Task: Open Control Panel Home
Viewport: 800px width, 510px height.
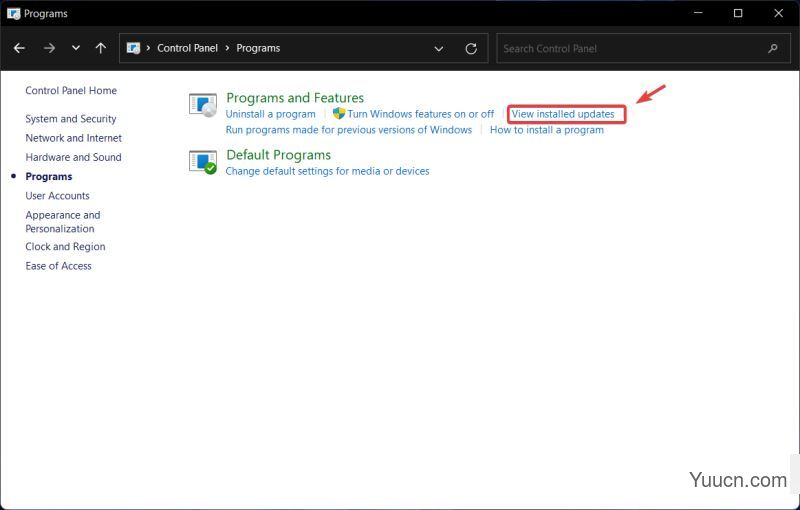Action: [x=71, y=90]
